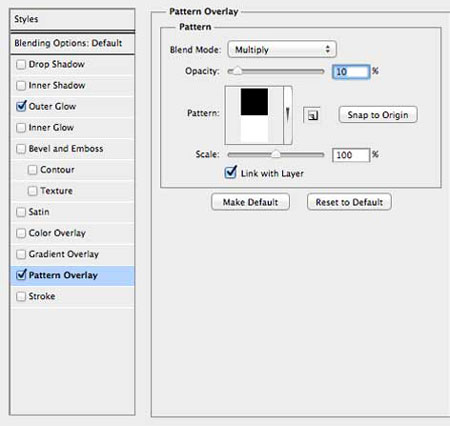
Task: Open the pattern picker arrow
Action: [288, 115]
